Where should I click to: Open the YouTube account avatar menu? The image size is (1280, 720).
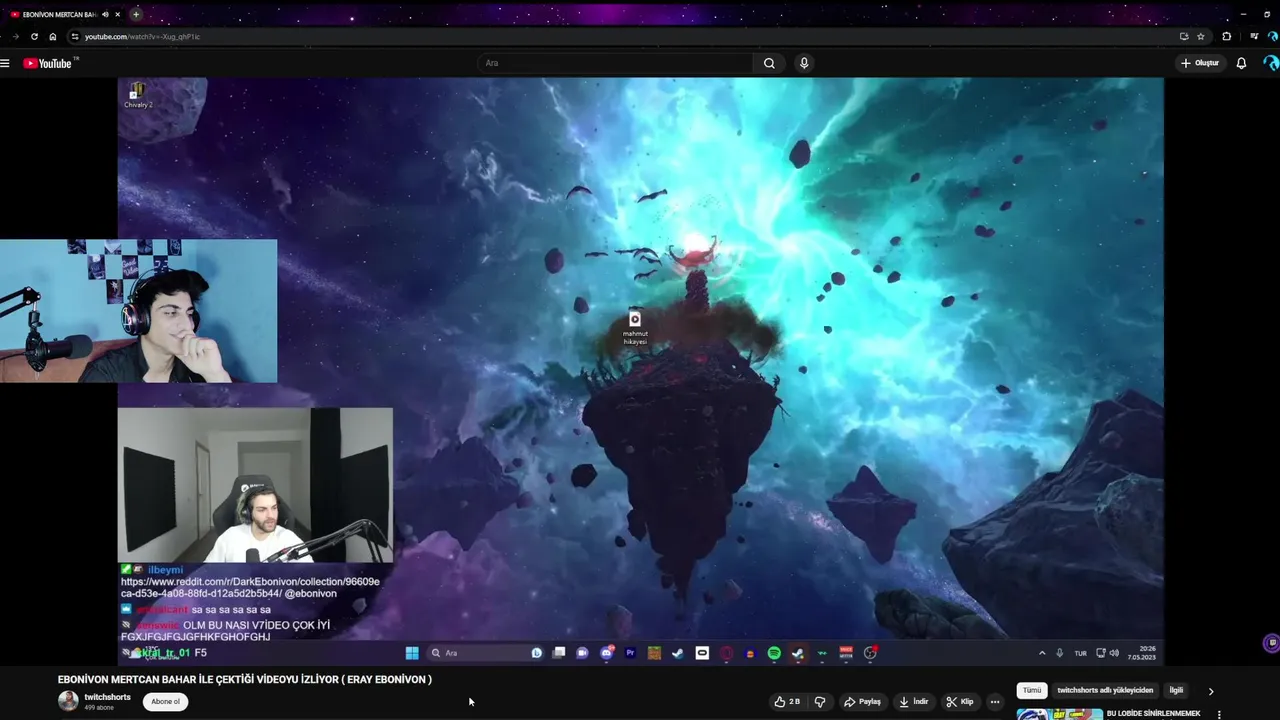click(1271, 63)
